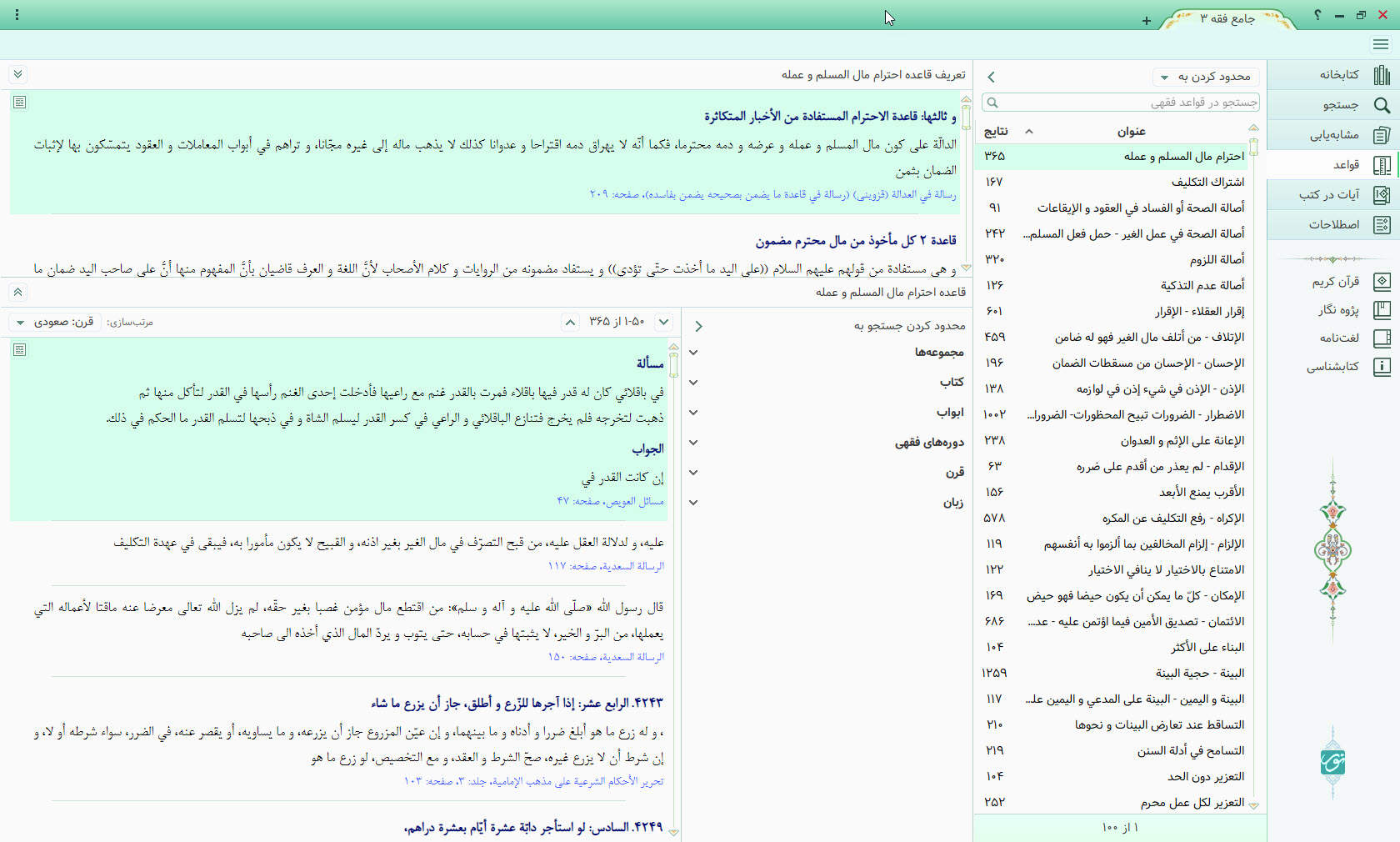Sort by عنوان column header
Image resolution: width=1400 pixels, height=842 pixels.
(x=1132, y=131)
